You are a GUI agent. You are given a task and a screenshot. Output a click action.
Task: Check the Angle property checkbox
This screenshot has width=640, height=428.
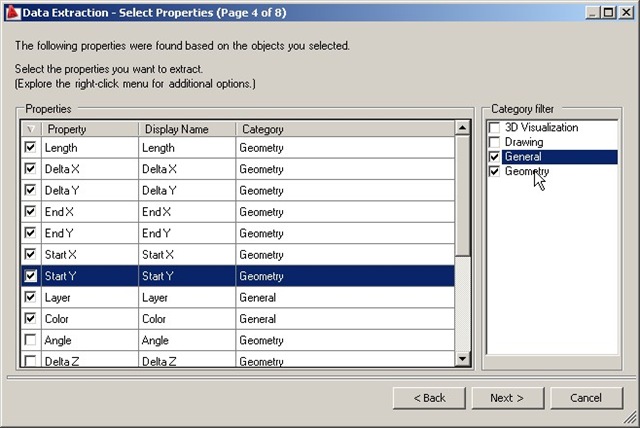coord(30,339)
